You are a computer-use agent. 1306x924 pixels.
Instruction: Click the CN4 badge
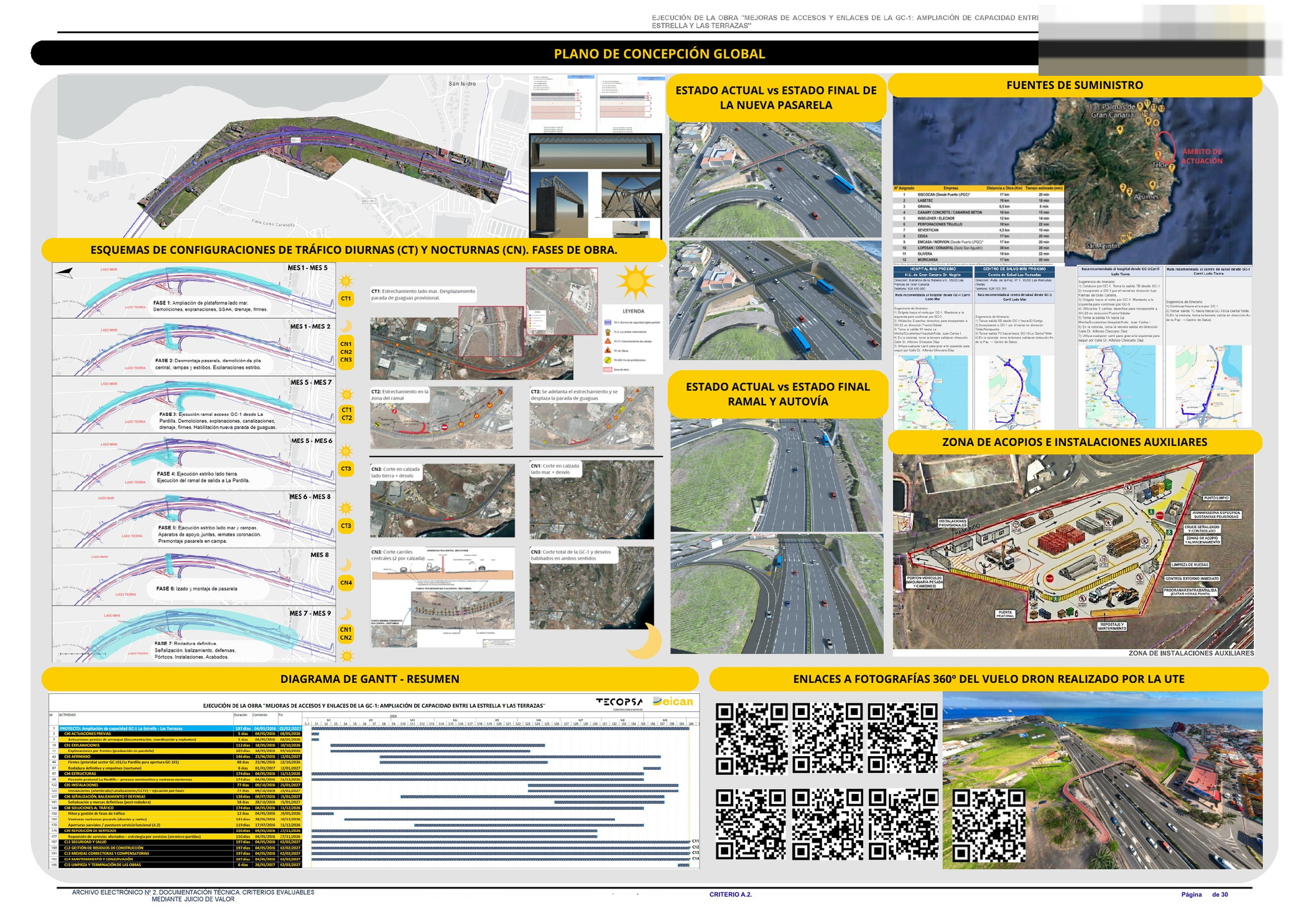[x=346, y=583]
